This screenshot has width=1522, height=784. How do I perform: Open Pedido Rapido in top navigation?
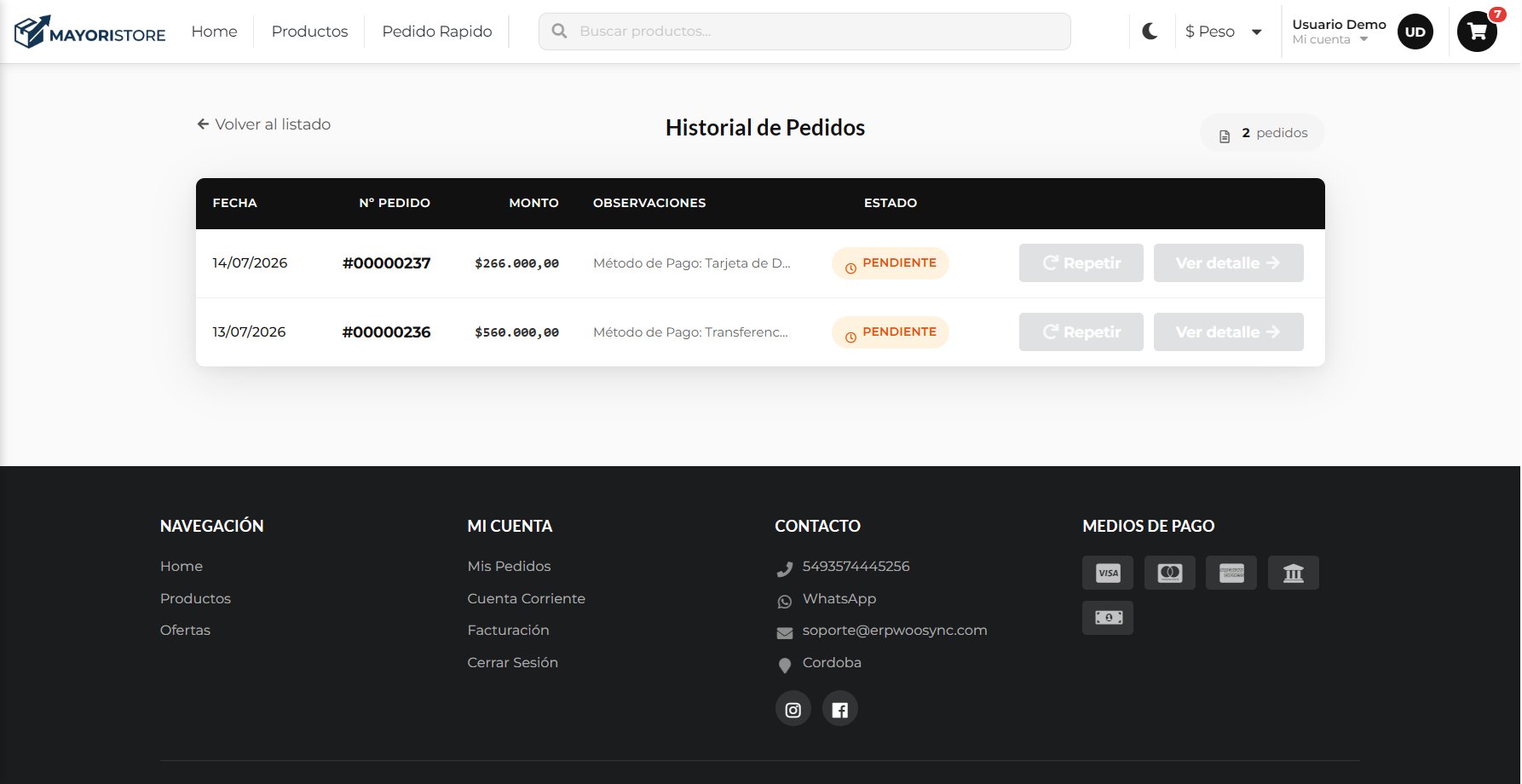point(437,32)
